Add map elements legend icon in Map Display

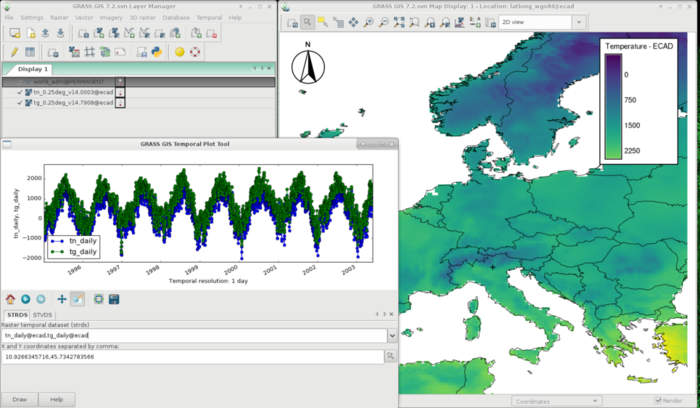tap(475, 22)
